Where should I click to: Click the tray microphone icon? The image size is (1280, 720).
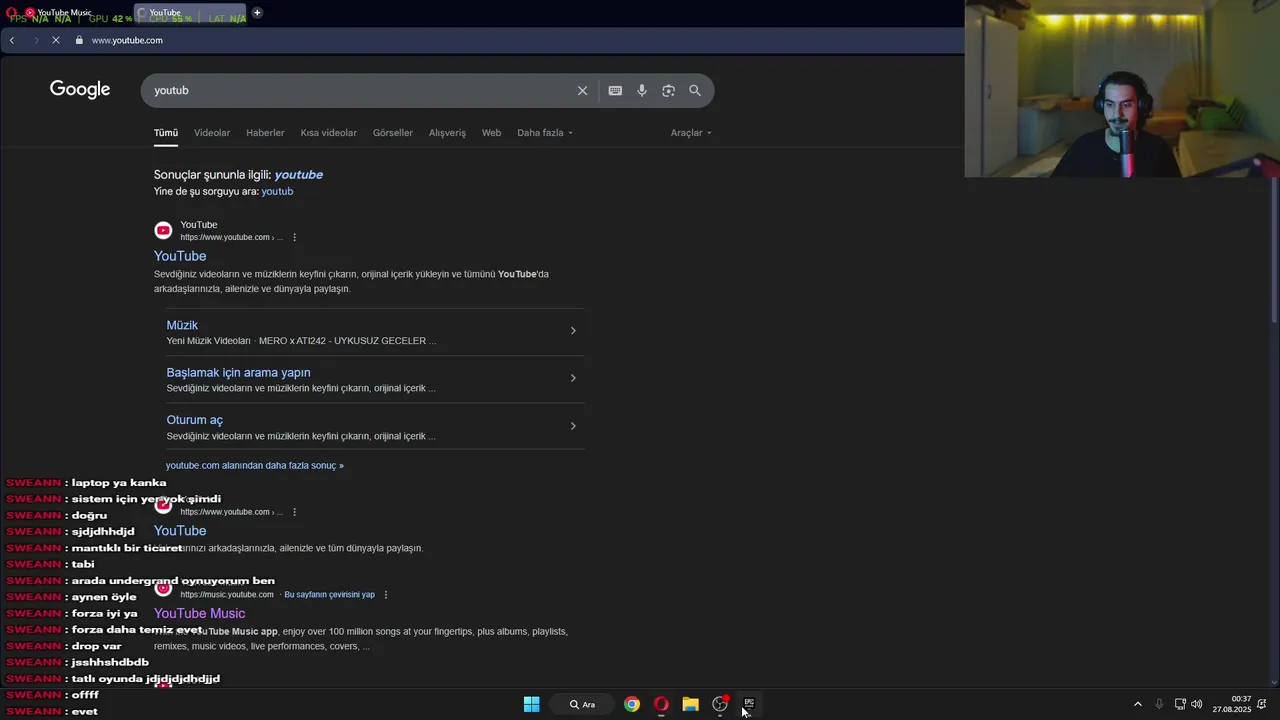(x=1159, y=704)
